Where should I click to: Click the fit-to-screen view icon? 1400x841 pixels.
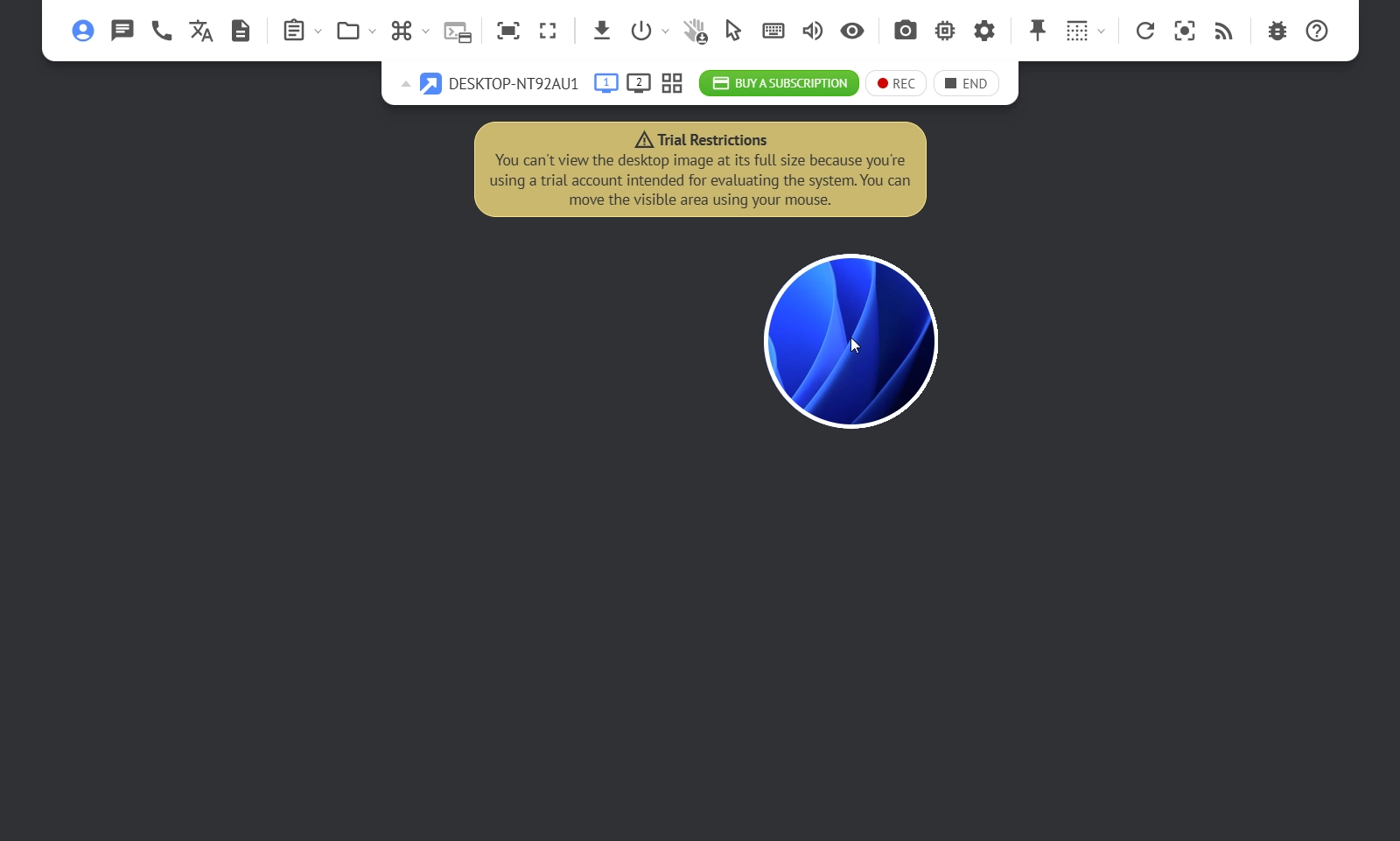[x=508, y=32]
